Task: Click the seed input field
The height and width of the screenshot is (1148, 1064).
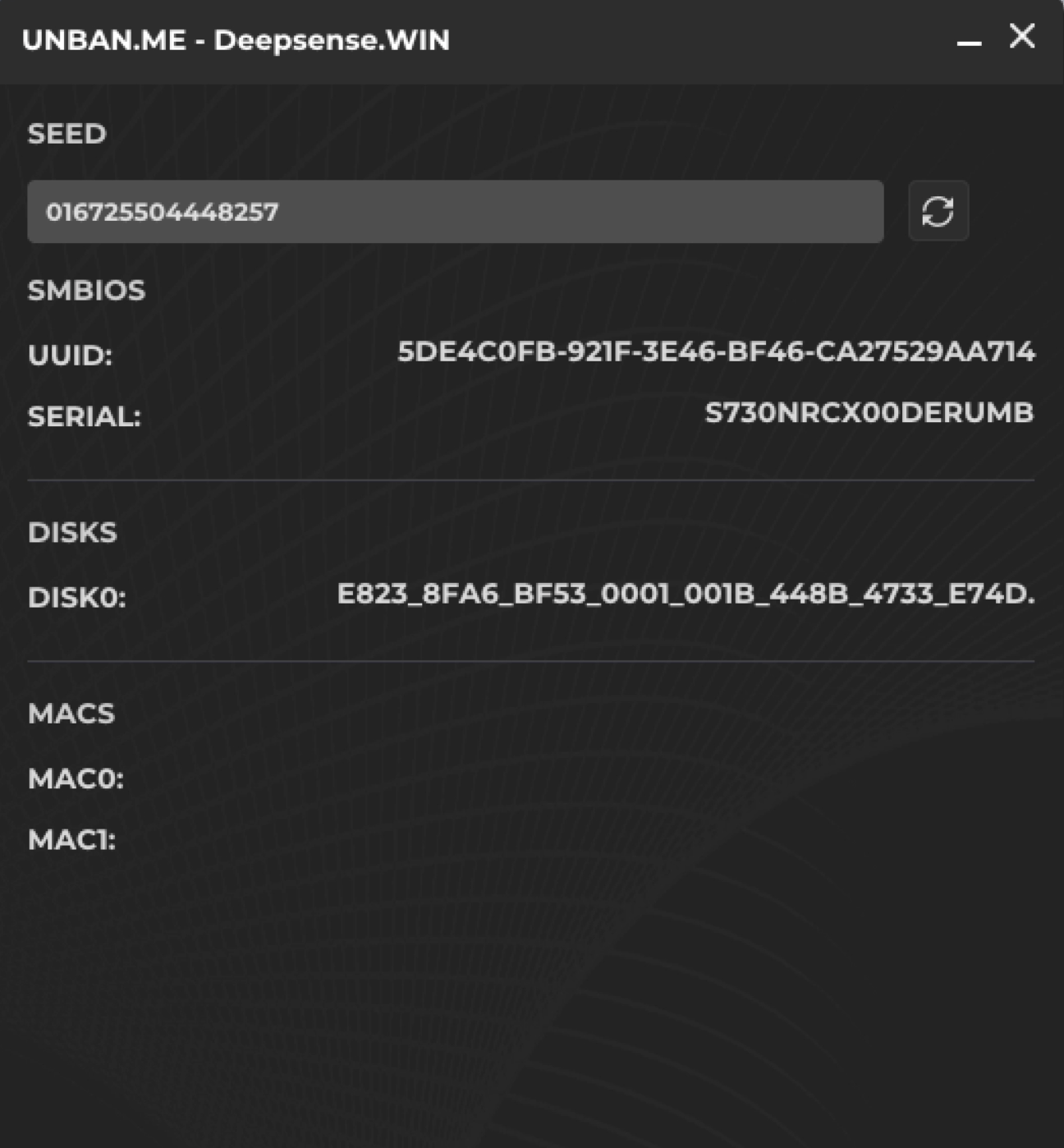Action: [456, 212]
